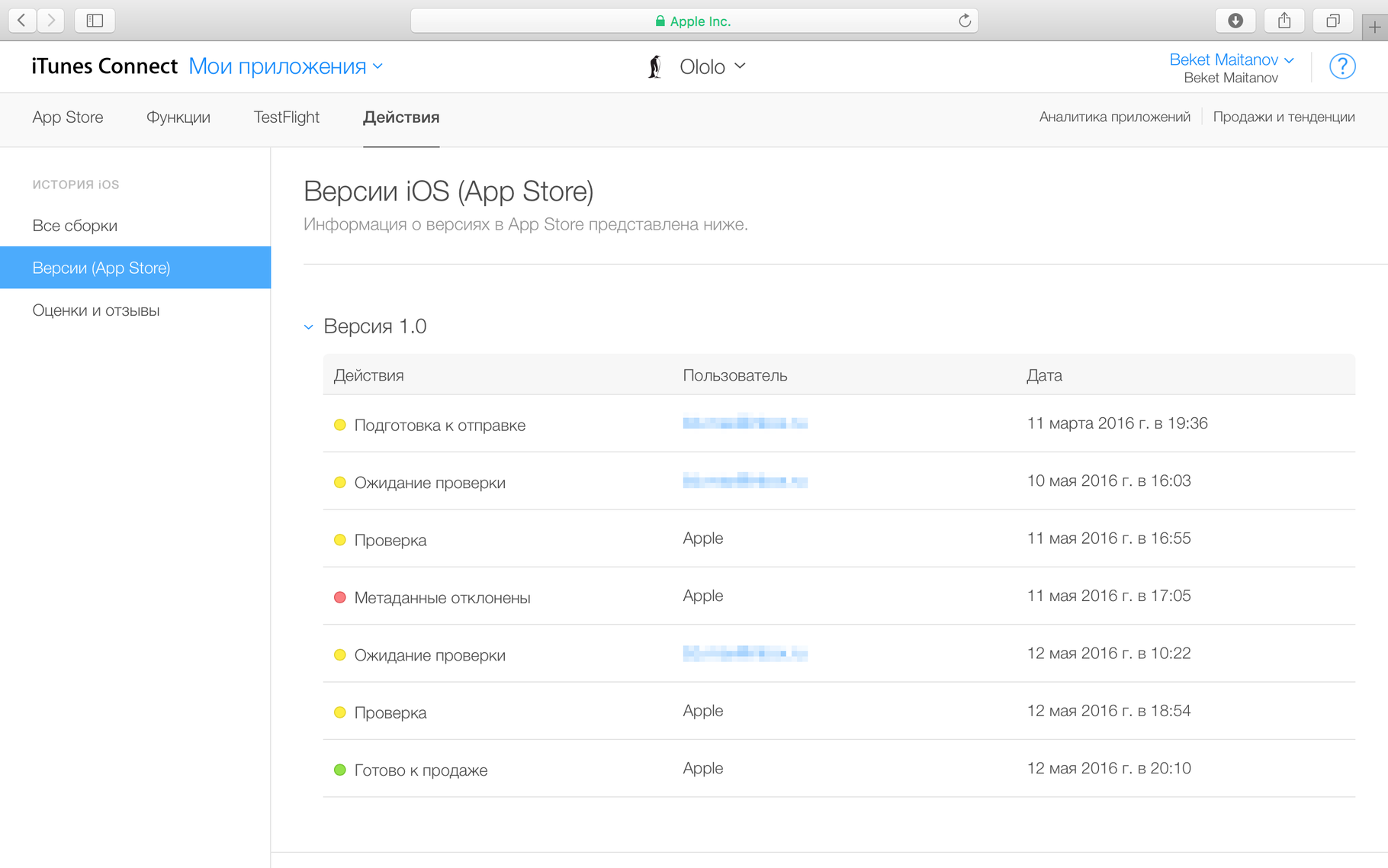1388x868 pixels.
Task: Click date 11 марта 2016 г. в 19:36
Action: 1117,423
